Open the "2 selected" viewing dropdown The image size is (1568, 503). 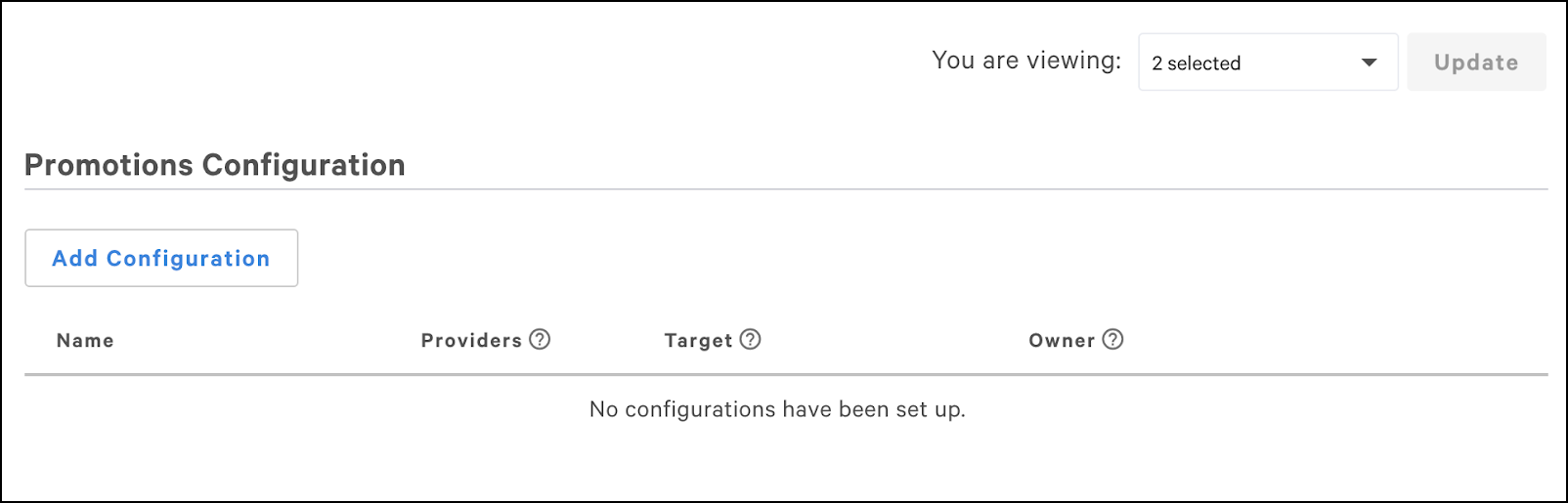(x=1267, y=63)
